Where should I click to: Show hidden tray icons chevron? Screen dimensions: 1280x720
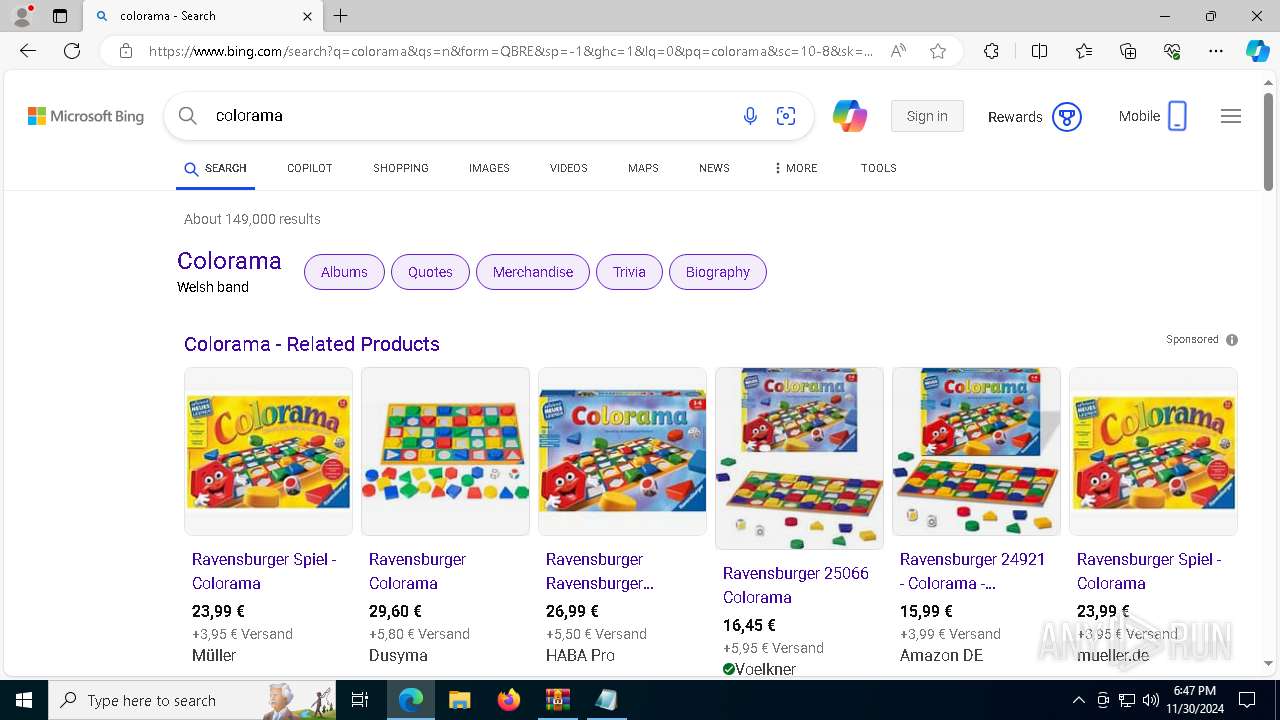1078,700
